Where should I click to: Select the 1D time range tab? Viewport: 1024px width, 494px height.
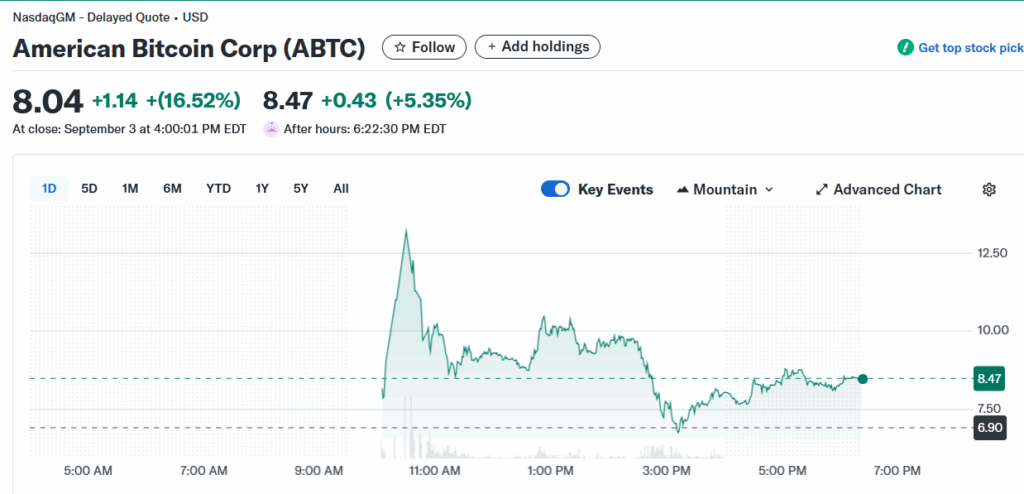49,188
